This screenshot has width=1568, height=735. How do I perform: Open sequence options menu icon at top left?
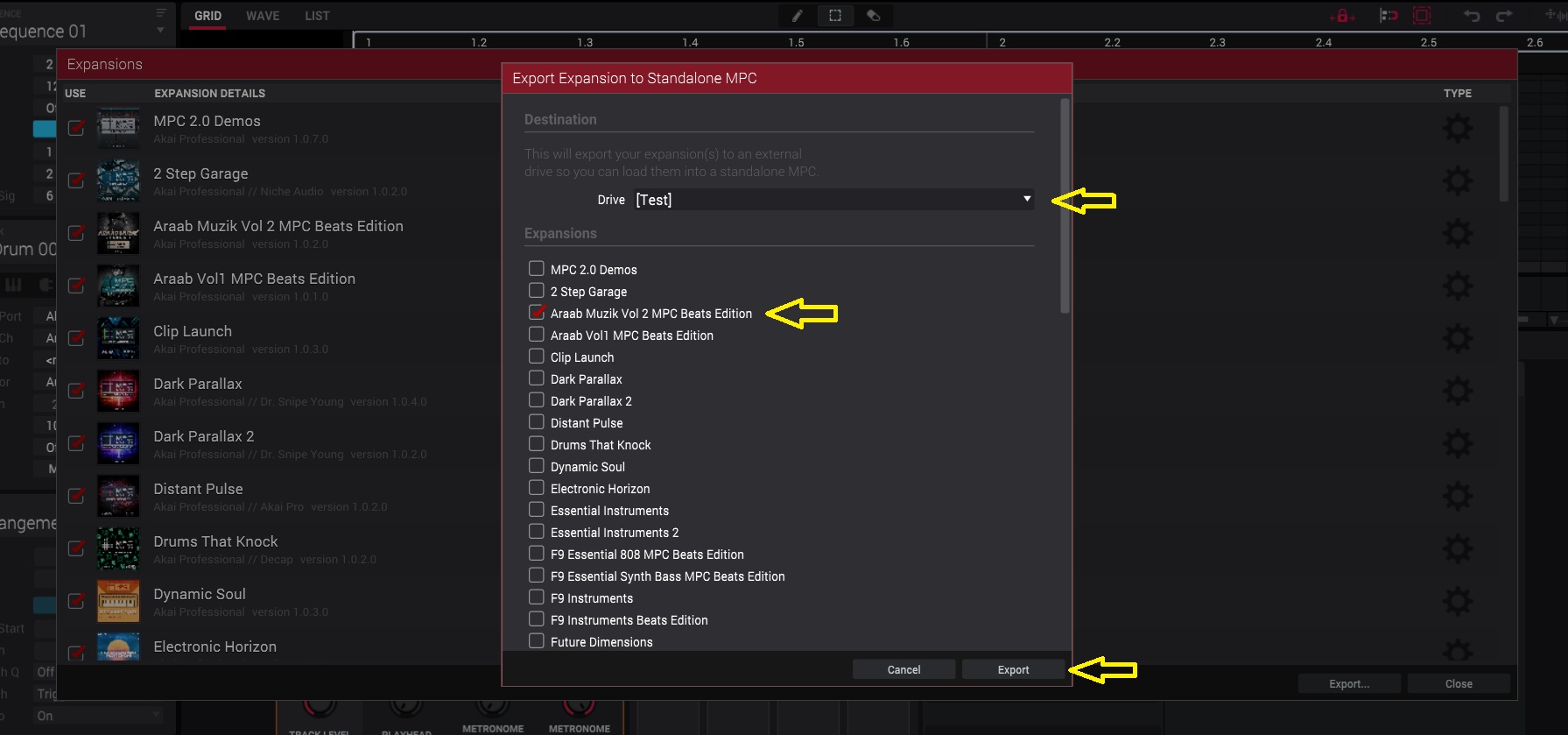point(160,12)
